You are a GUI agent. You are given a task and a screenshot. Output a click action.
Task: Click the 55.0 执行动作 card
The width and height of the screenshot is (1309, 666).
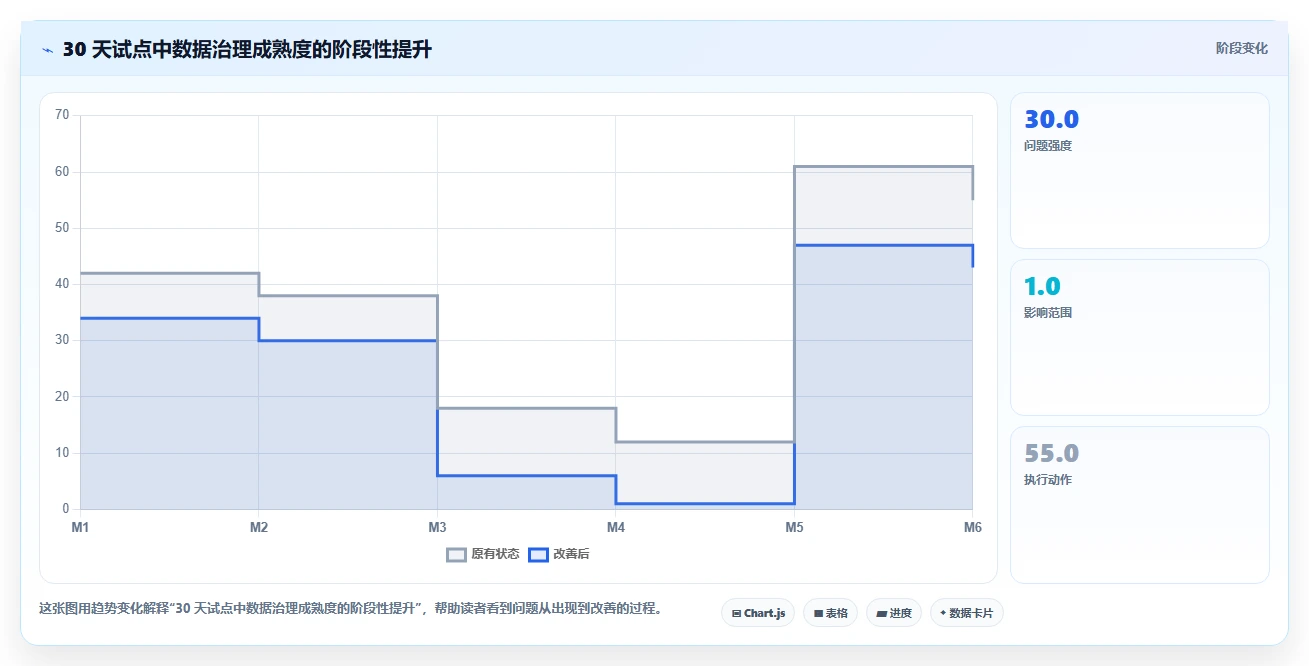1140,504
